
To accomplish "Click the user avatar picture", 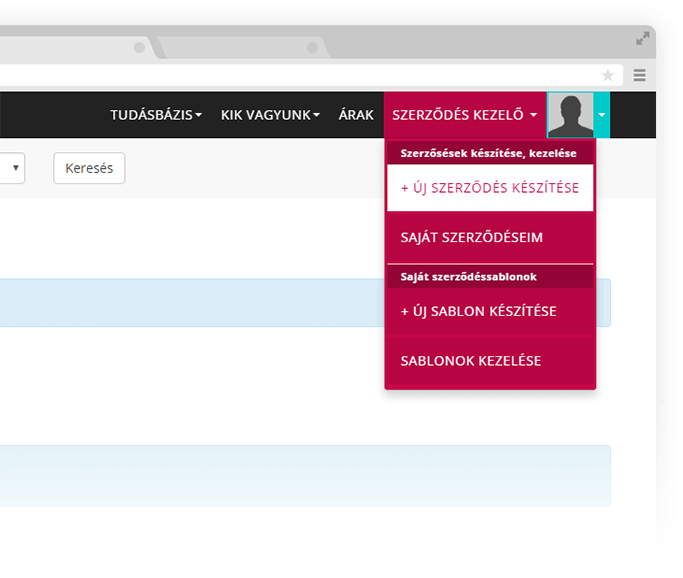I will click(x=570, y=115).
